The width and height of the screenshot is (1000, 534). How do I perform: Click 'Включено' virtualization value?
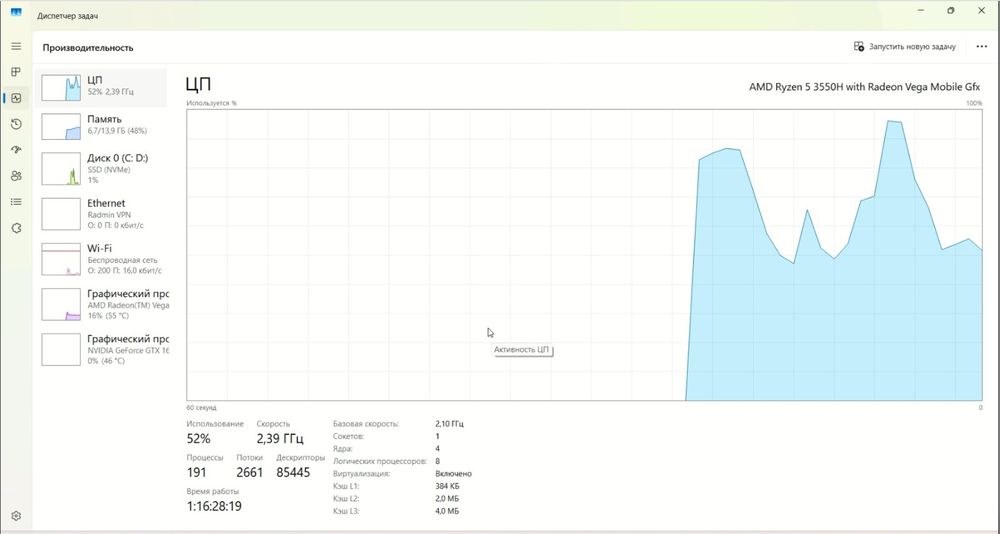(453, 474)
